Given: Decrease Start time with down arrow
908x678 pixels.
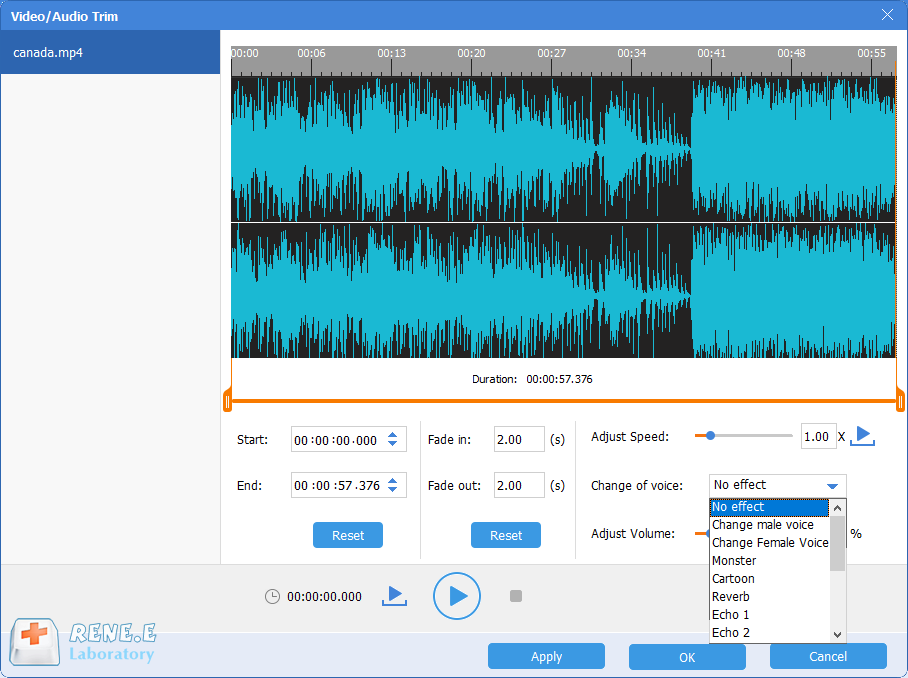Looking at the screenshot, I should pyautogui.click(x=393, y=444).
